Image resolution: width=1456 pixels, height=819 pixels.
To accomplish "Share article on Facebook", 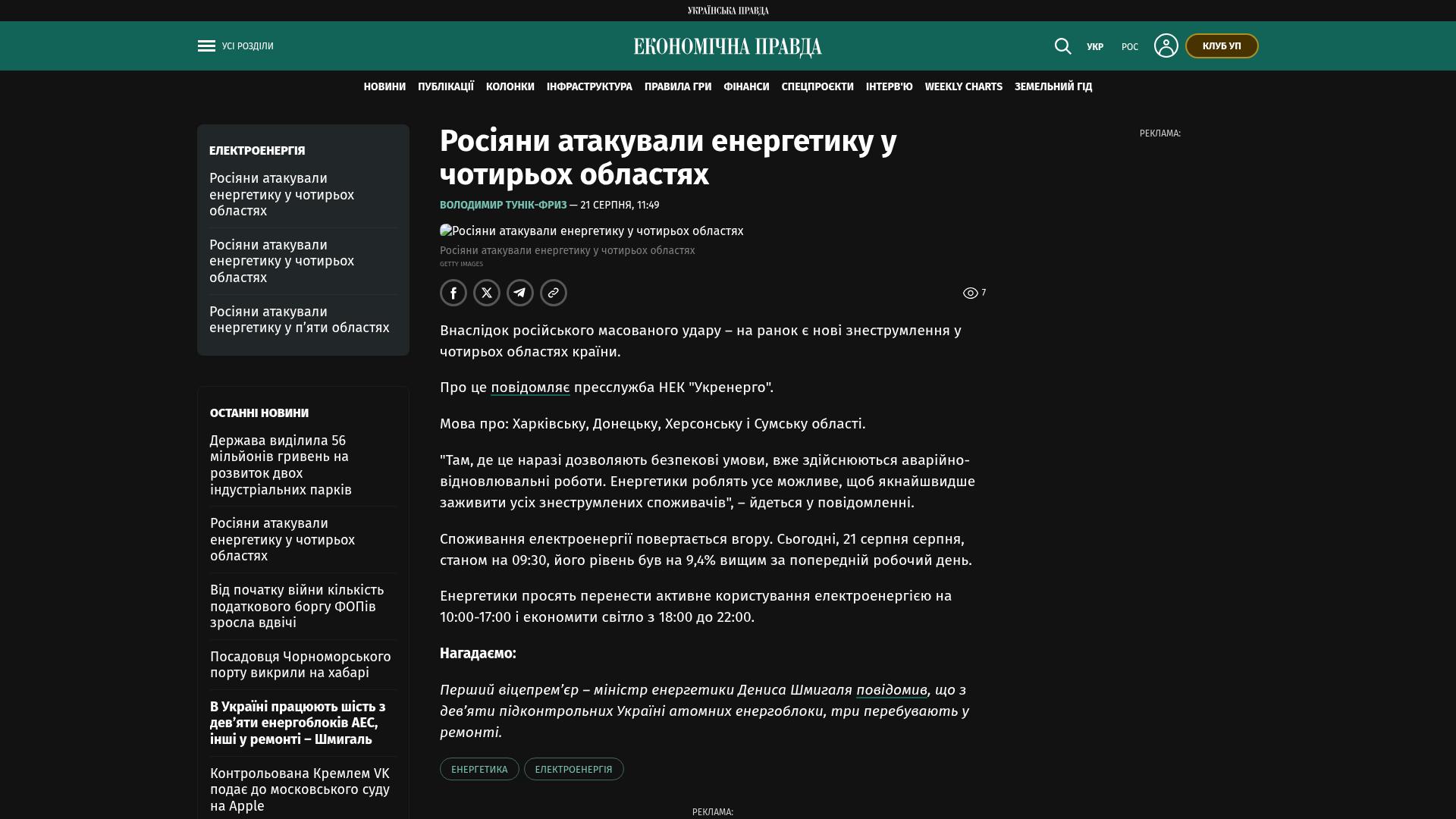I will click(x=453, y=293).
